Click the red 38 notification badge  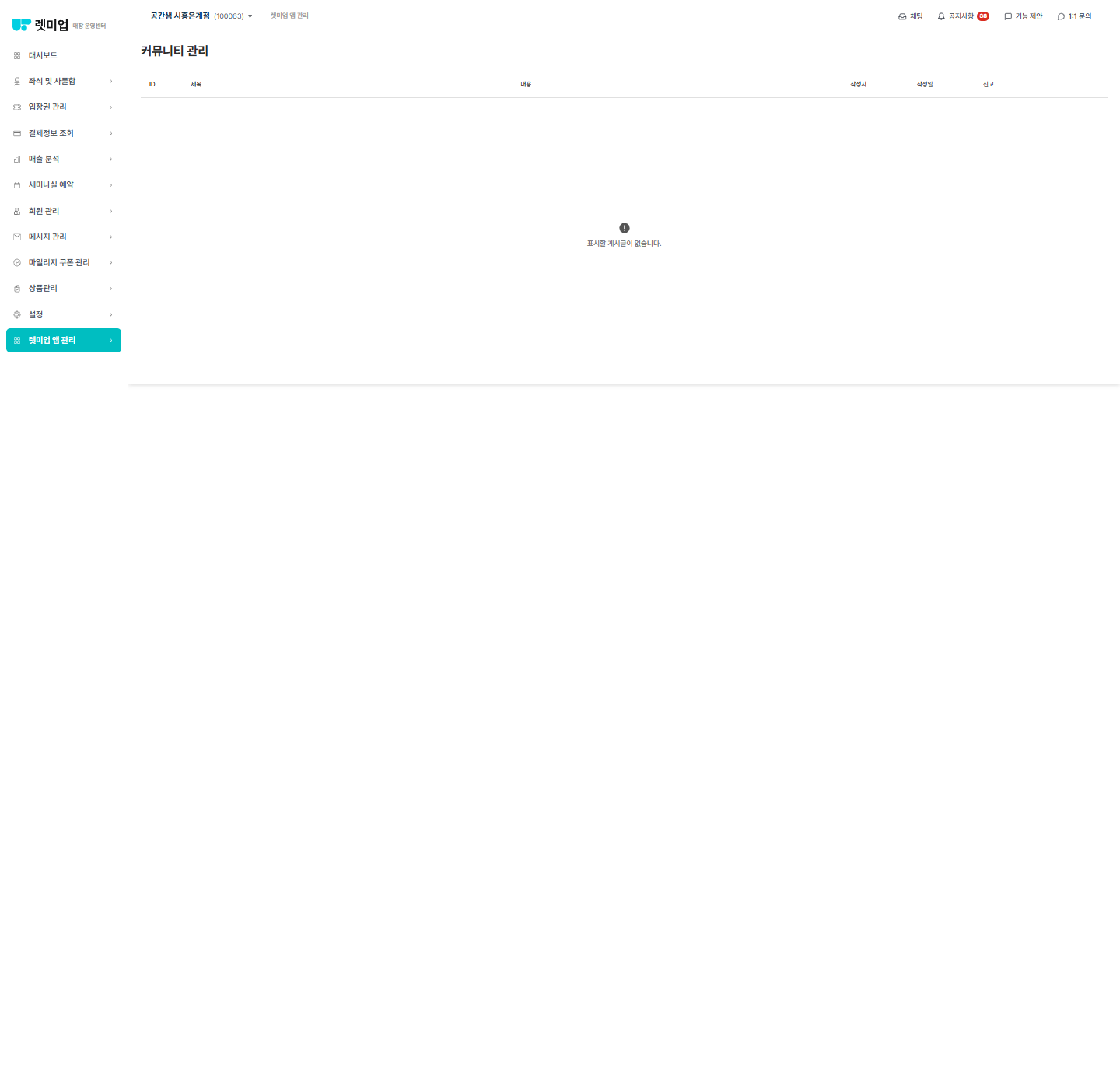[983, 16]
